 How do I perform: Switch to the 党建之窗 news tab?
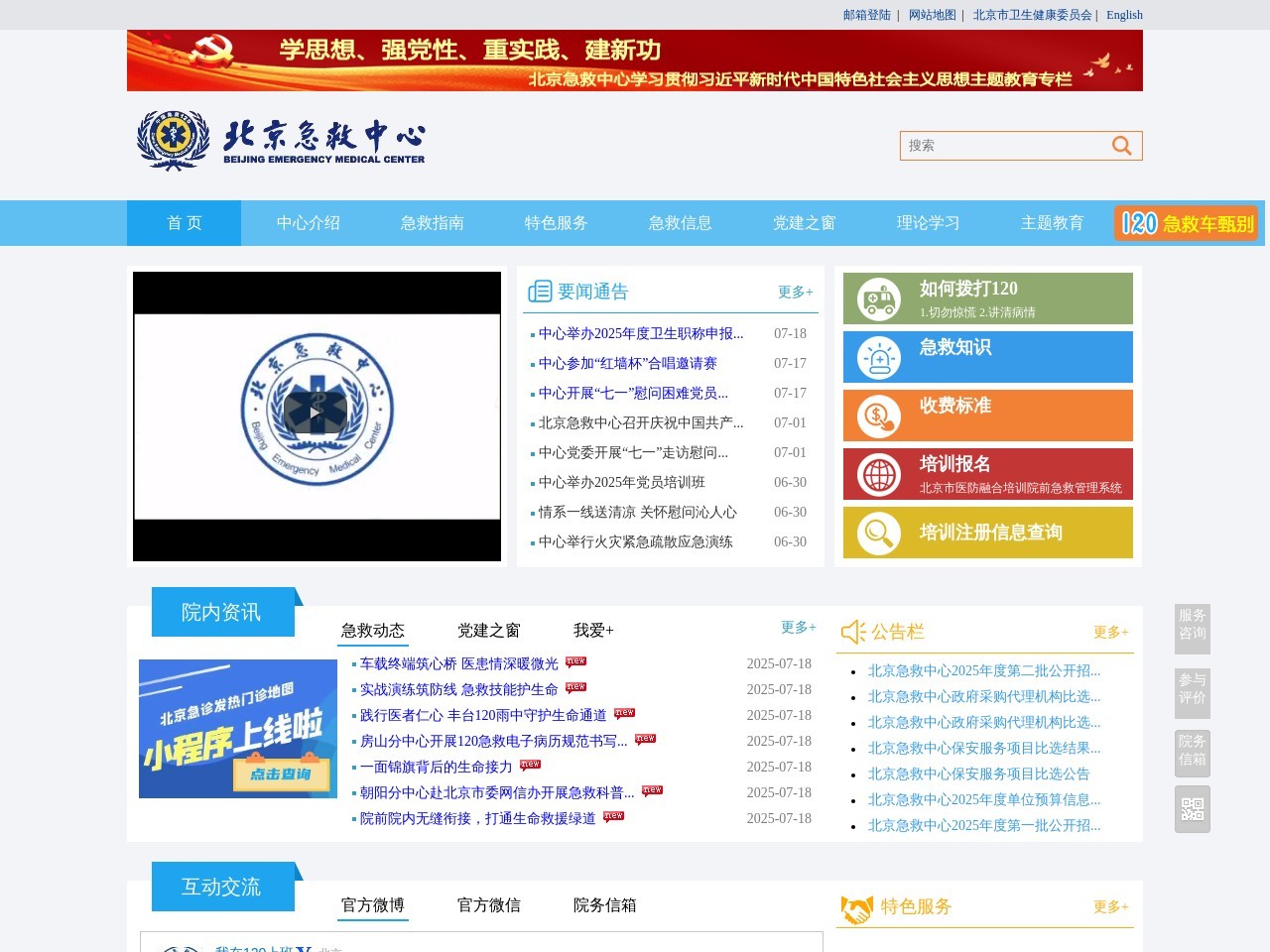point(488,631)
